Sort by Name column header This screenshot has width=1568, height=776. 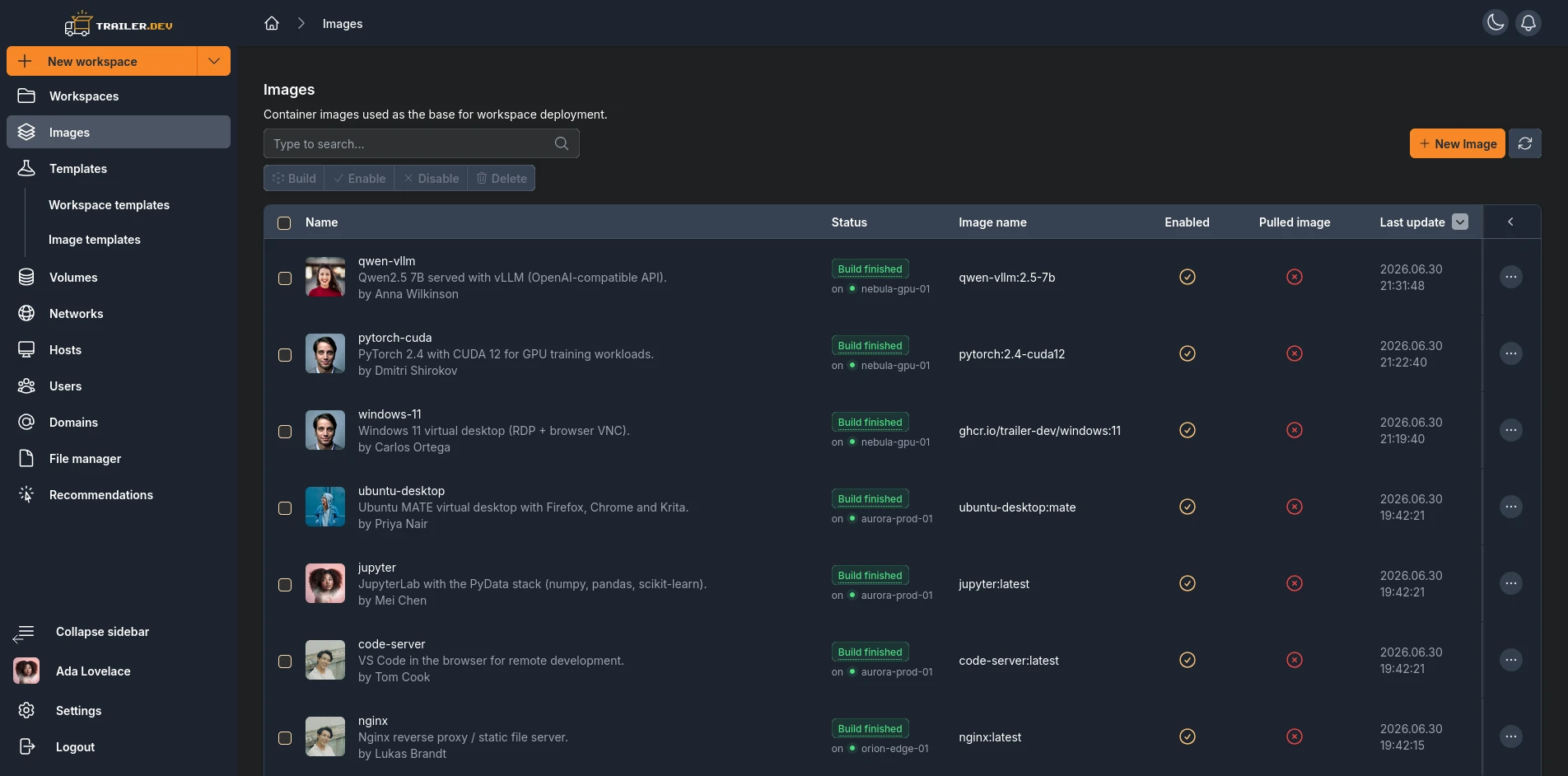[x=321, y=222]
